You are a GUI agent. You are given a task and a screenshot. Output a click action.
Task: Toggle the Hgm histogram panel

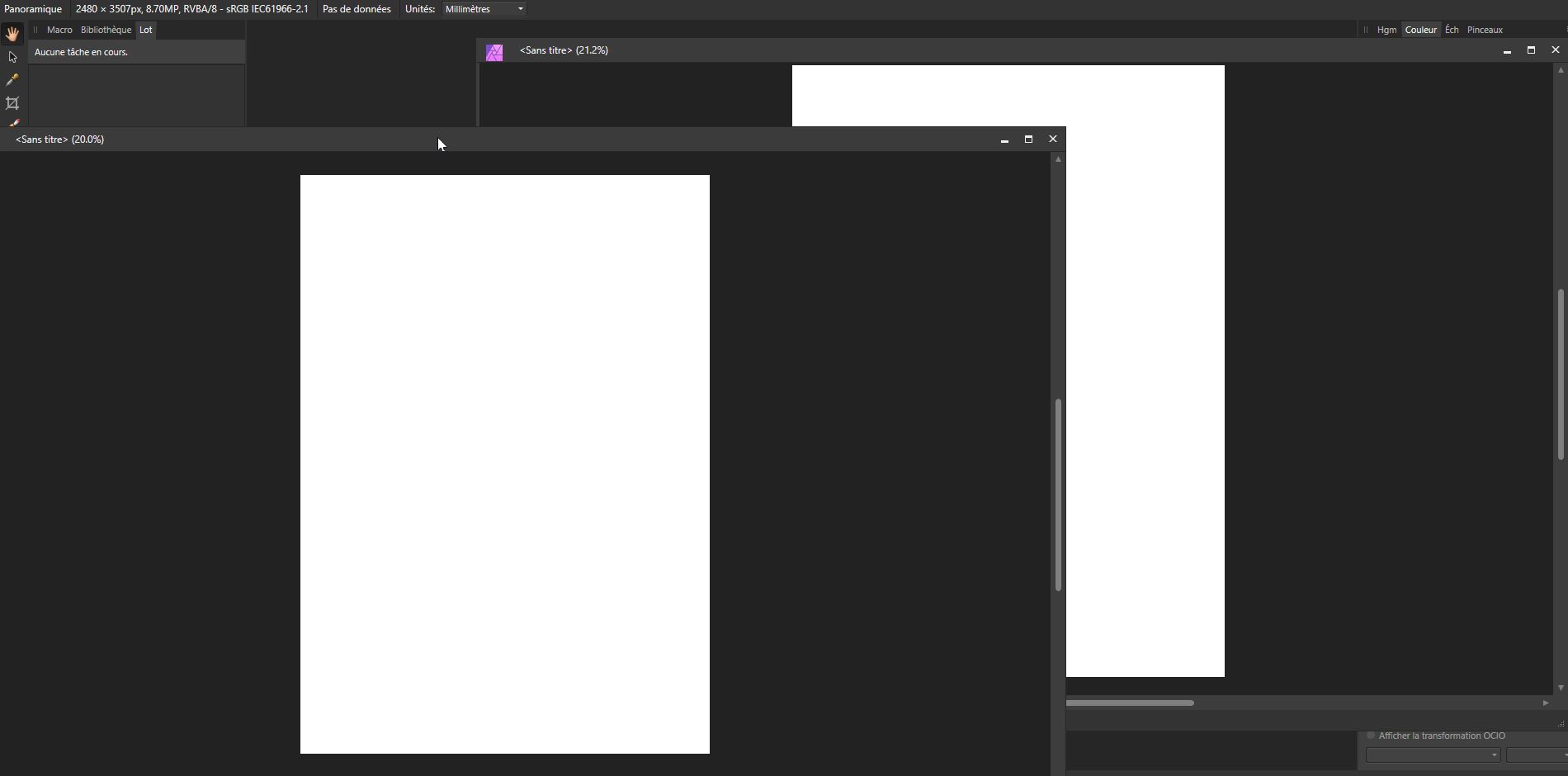click(1386, 29)
